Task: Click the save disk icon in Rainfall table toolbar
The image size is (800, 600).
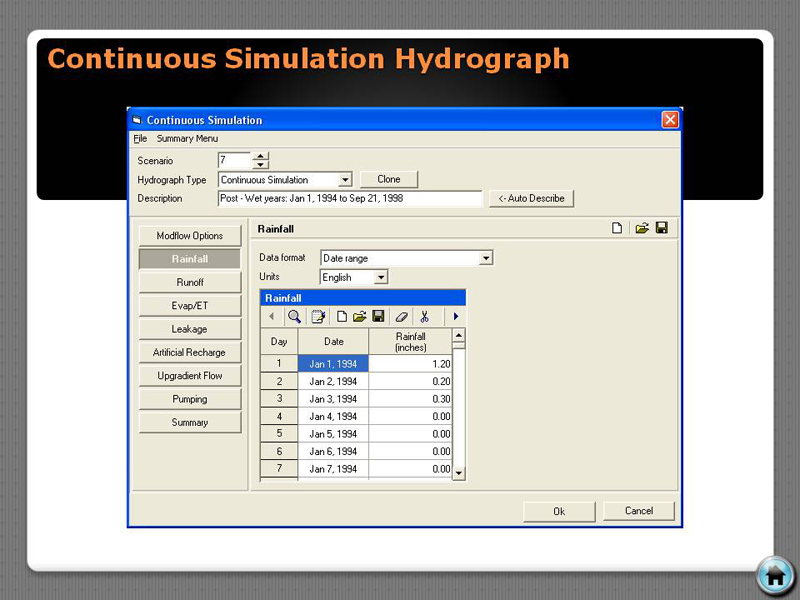Action: pyautogui.click(x=378, y=316)
